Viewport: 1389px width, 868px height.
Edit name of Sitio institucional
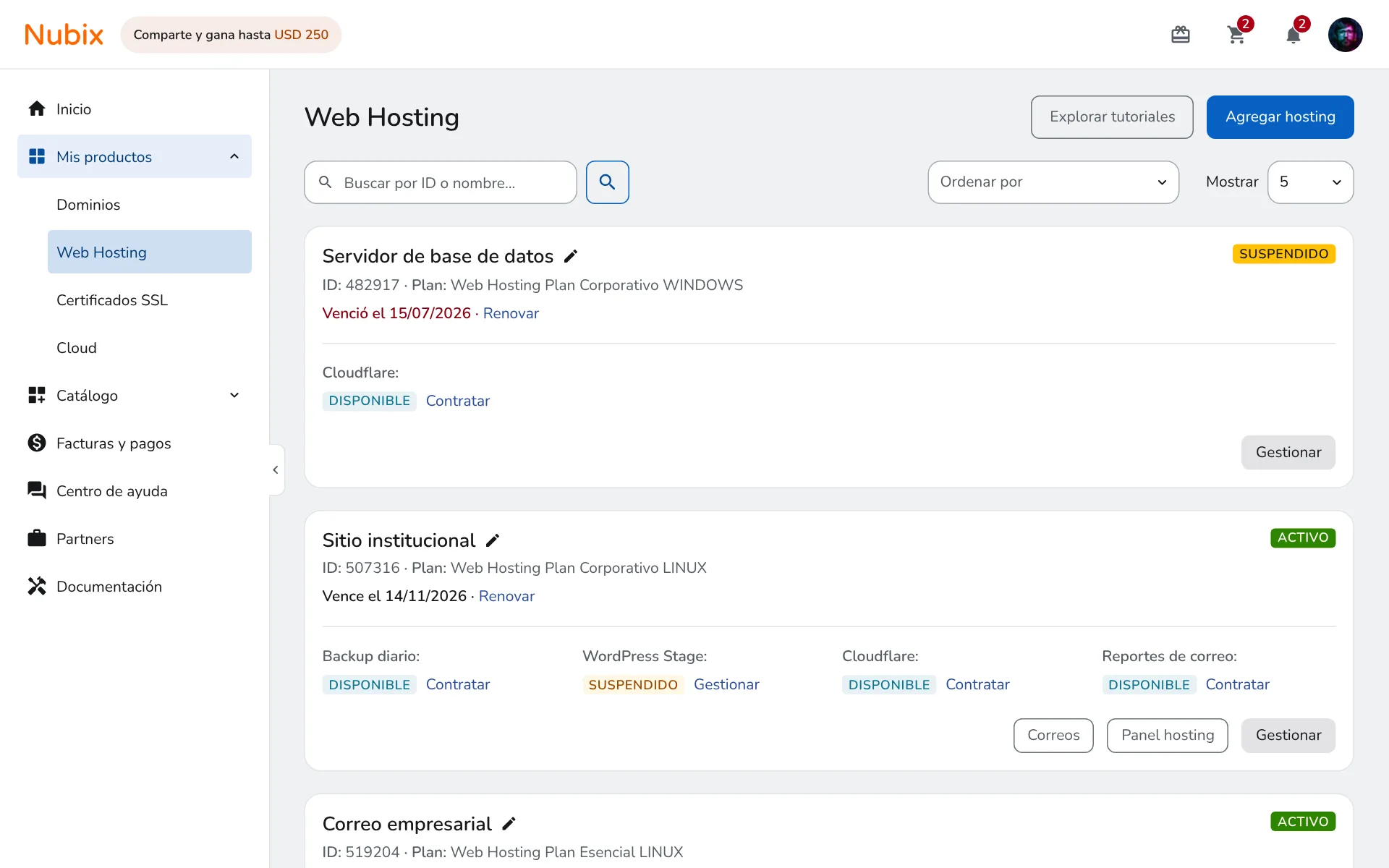coord(493,540)
